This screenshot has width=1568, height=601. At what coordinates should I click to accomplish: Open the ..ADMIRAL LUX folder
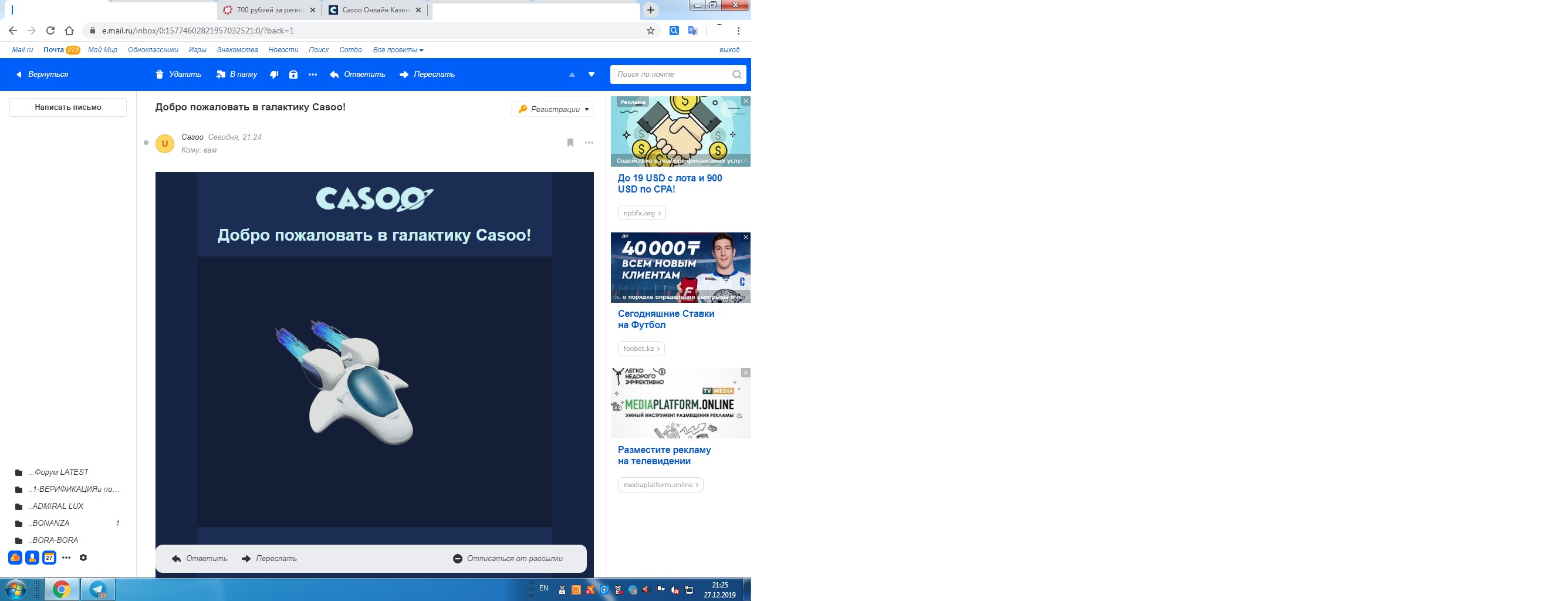pos(68,506)
